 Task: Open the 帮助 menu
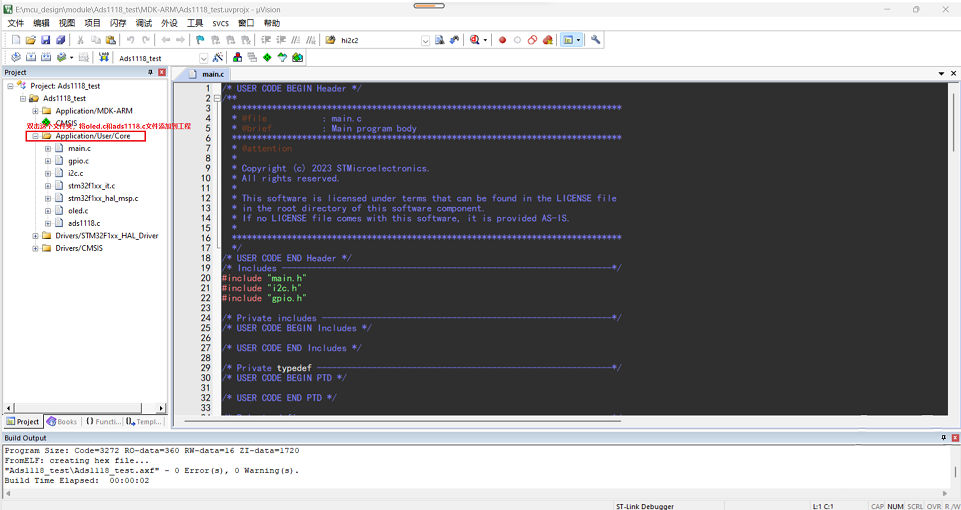[x=272, y=23]
